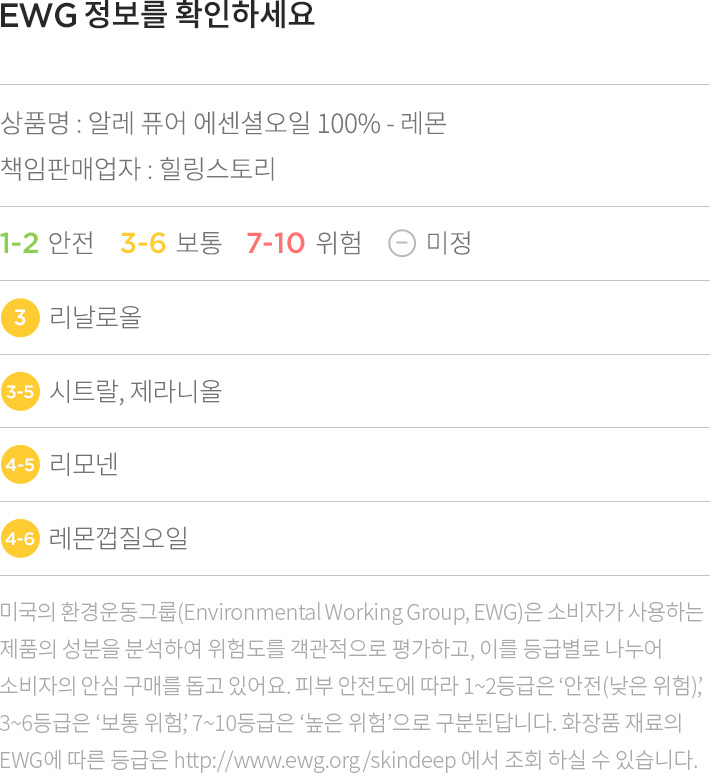Click the green 1-2 legend label
This screenshot has width=710, height=777.
(x=19, y=243)
